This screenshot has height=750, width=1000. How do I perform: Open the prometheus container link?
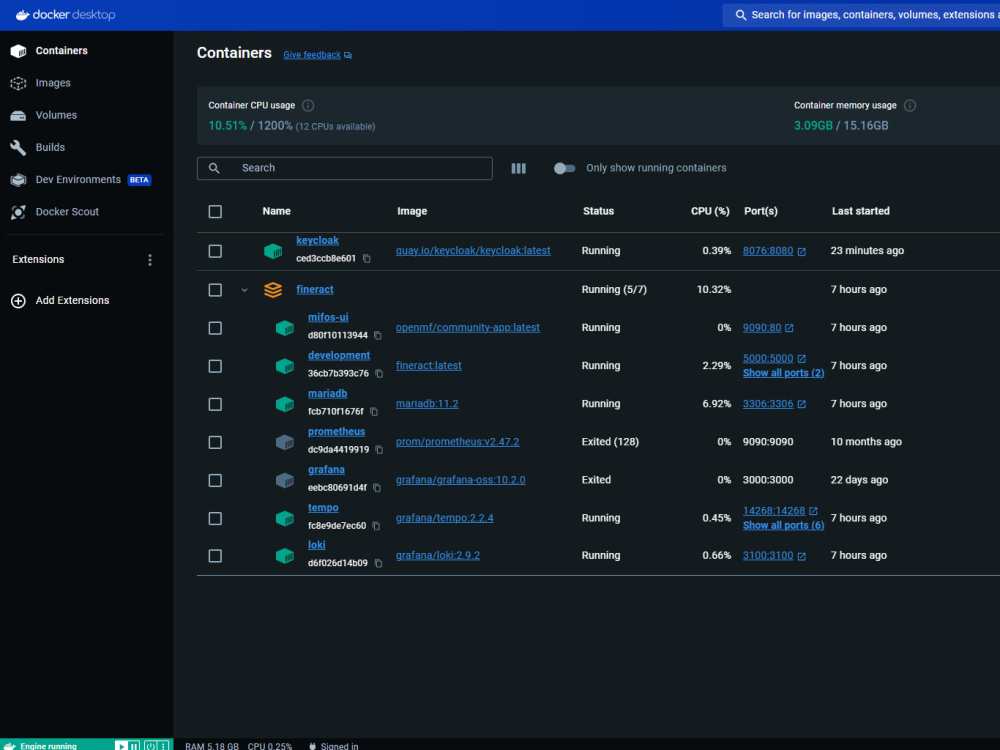[x=336, y=432]
